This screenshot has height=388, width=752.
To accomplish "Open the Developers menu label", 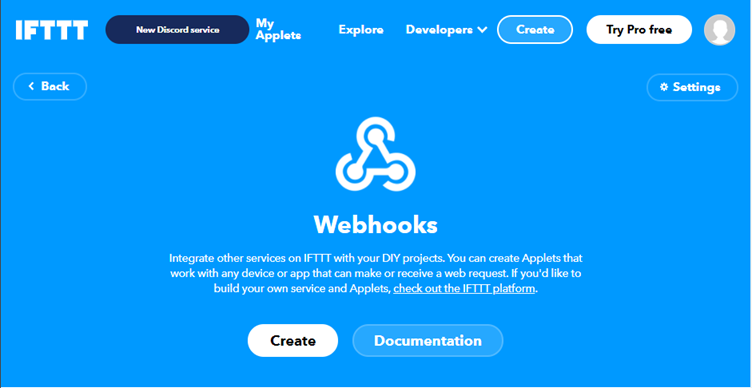I will tap(439, 30).
